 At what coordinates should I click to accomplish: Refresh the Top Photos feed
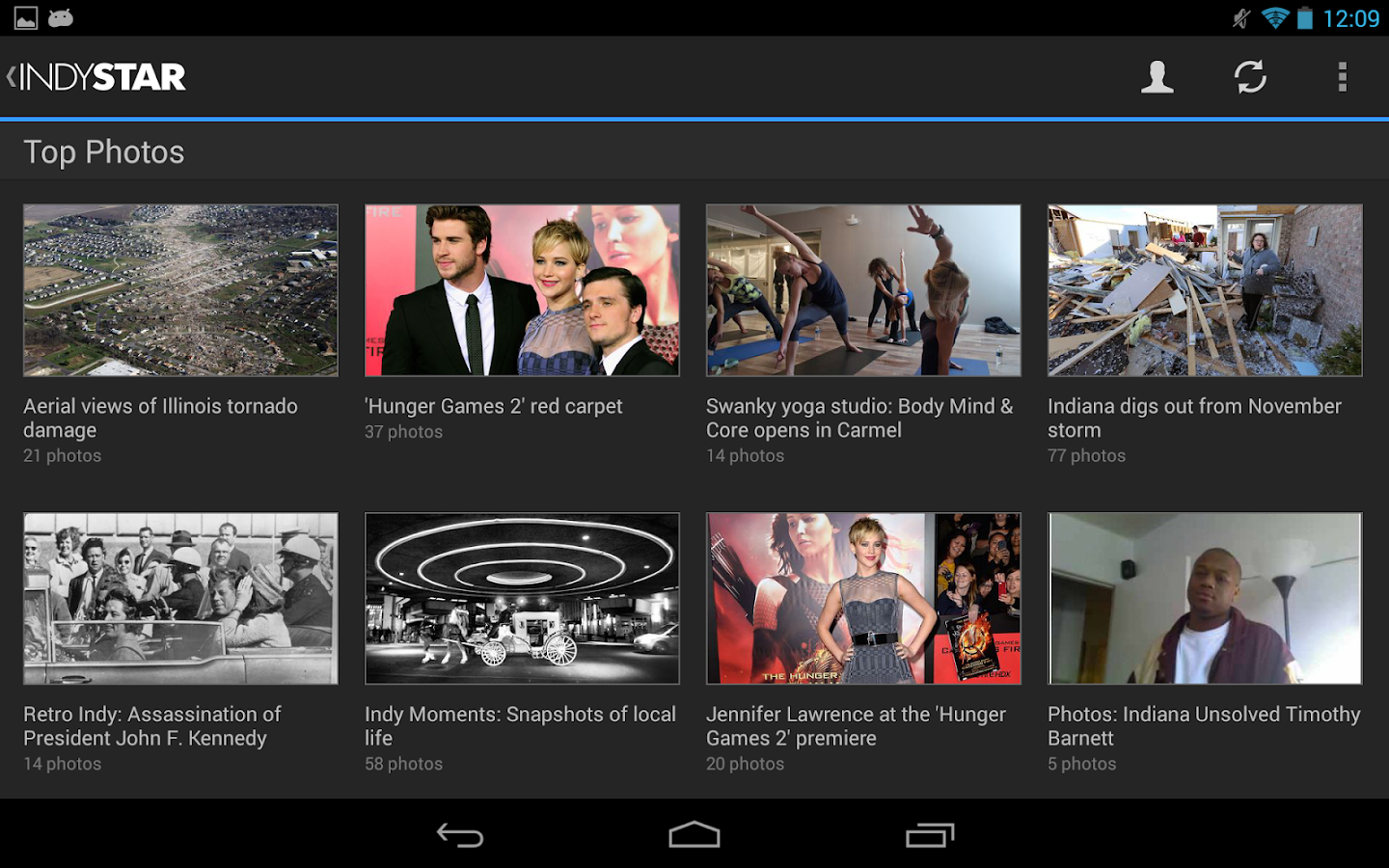click(1250, 76)
